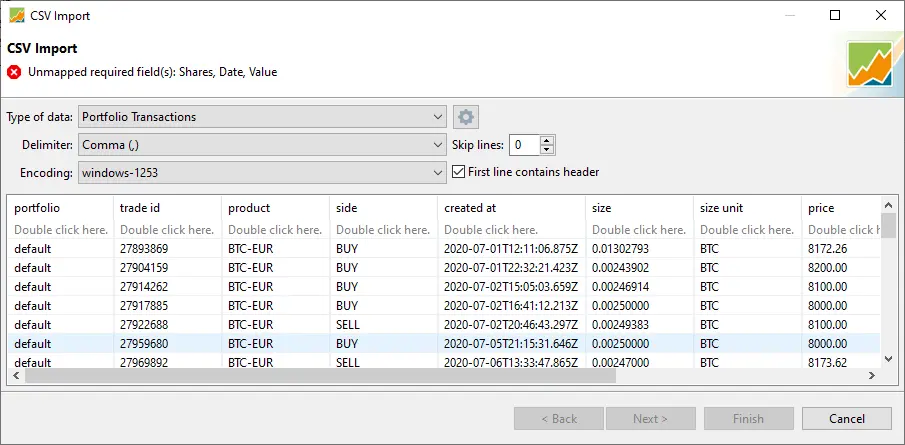Select trade id 27922688 cell
This screenshot has width=905, height=445.
[144, 325]
